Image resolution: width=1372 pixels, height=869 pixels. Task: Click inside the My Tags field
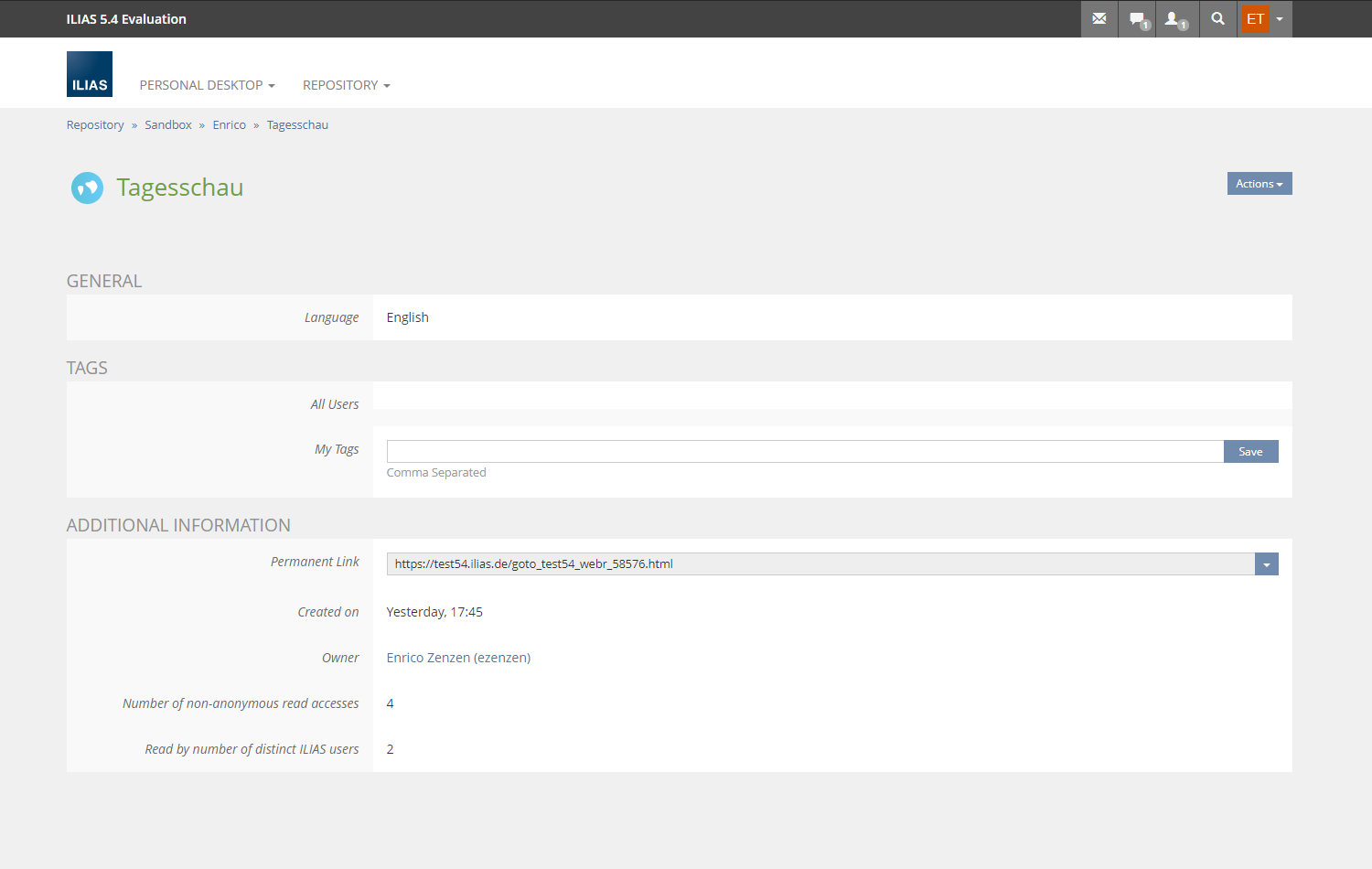[x=805, y=452]
